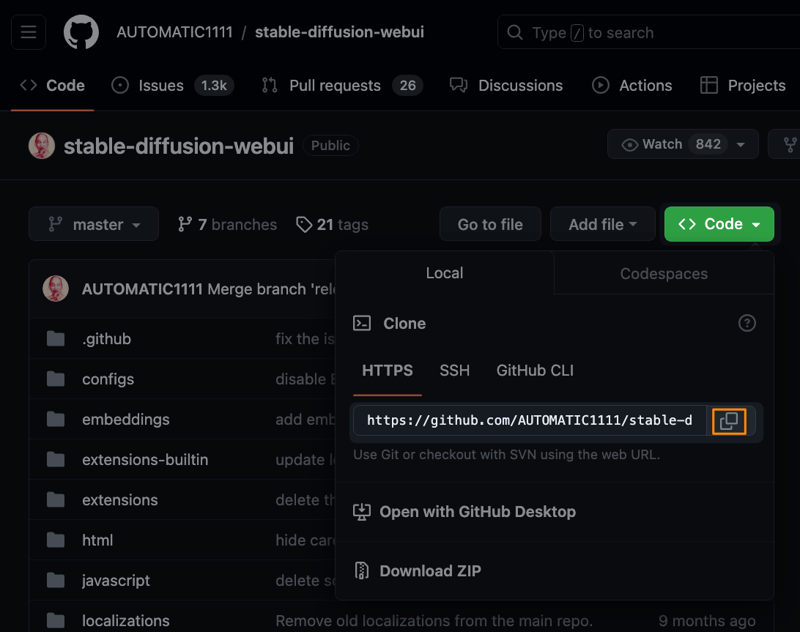View the 7 branches link
The width and height of the screenshot is (800, 632).
[x=228, y=224]
